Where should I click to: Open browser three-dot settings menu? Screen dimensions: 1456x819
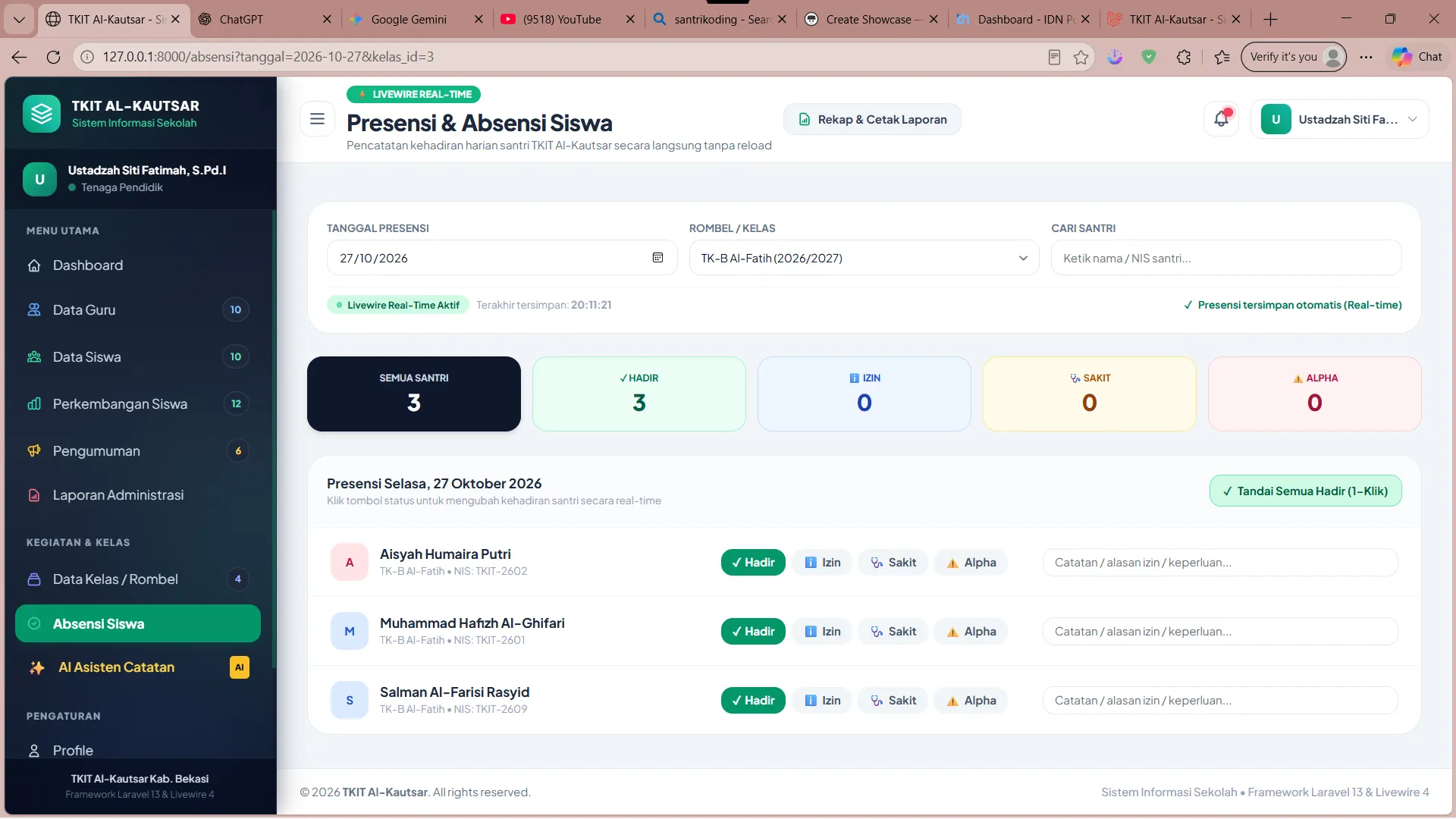[1366, 57]
